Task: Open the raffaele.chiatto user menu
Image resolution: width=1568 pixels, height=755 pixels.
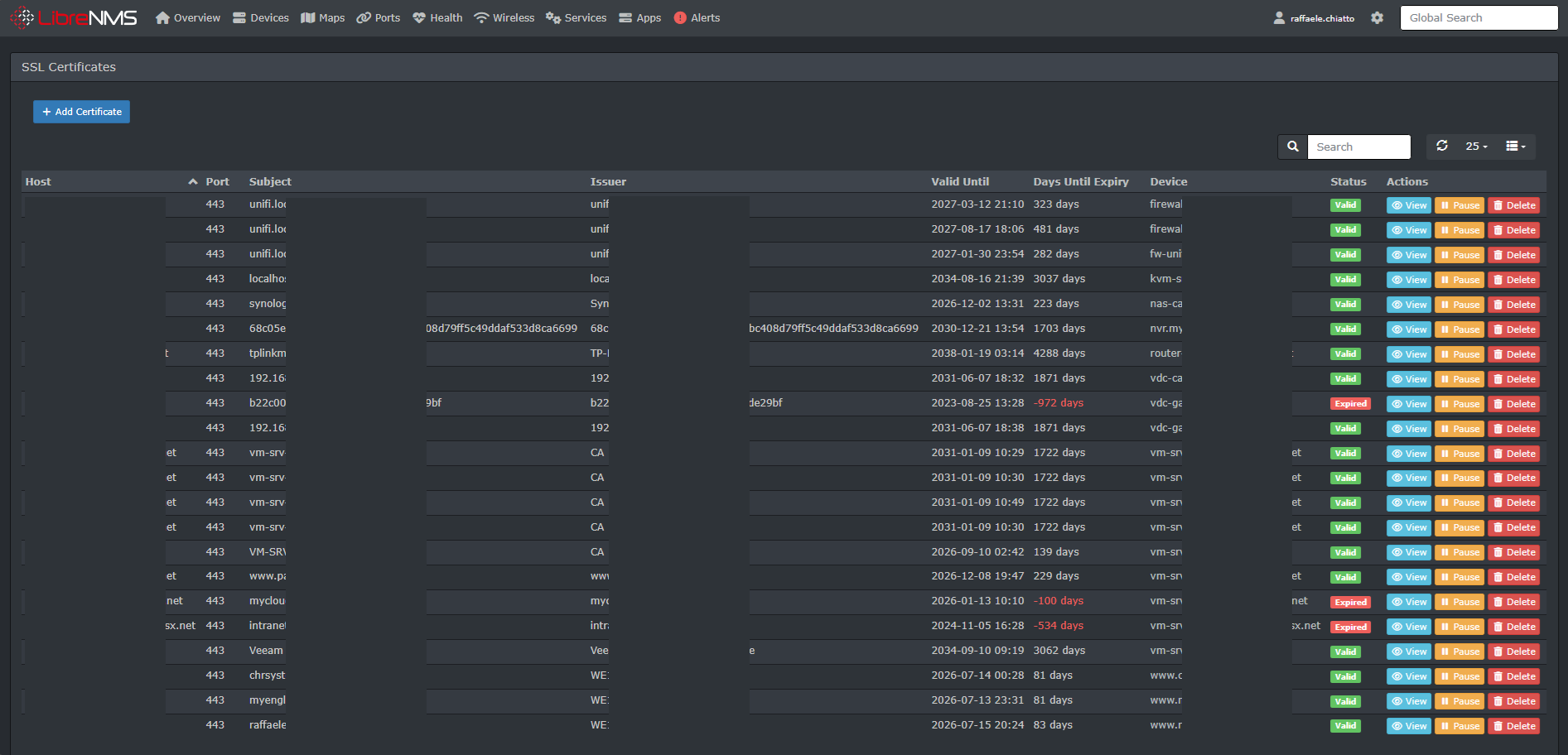Action: pyautogui.click(x=1314, y=17)
